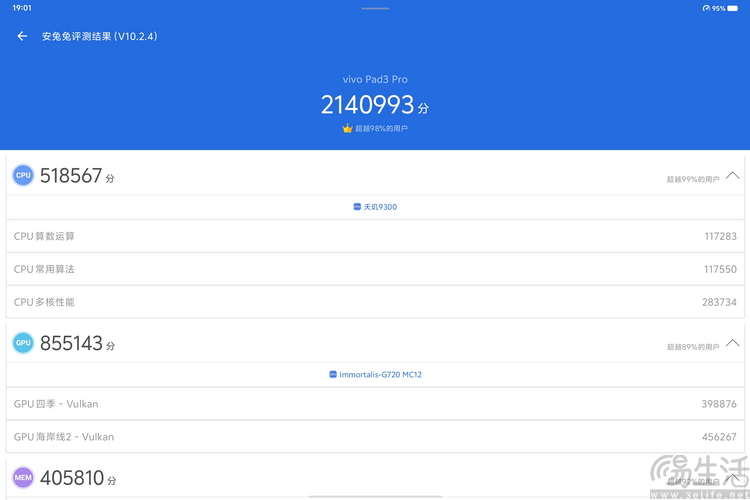The height and width of the screenshot is (500, 750).
Task: Tap the 19:01 clock in the status bar
Action: (x=22, y=8)
